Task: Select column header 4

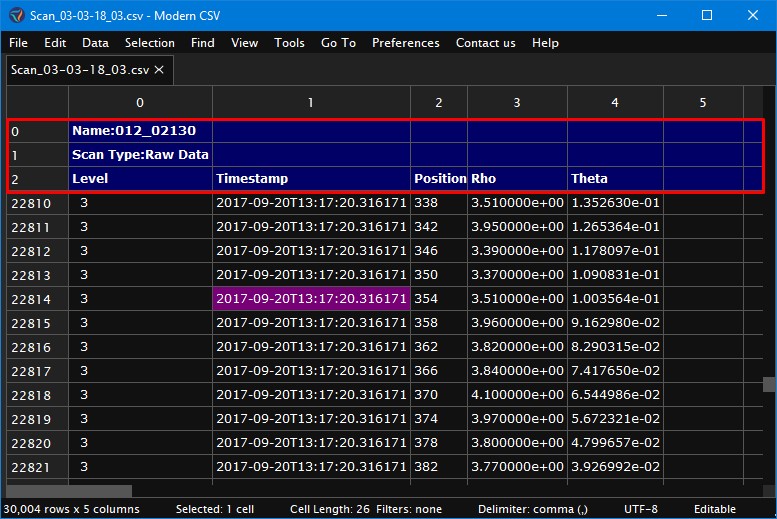Action: click(615, 103)
